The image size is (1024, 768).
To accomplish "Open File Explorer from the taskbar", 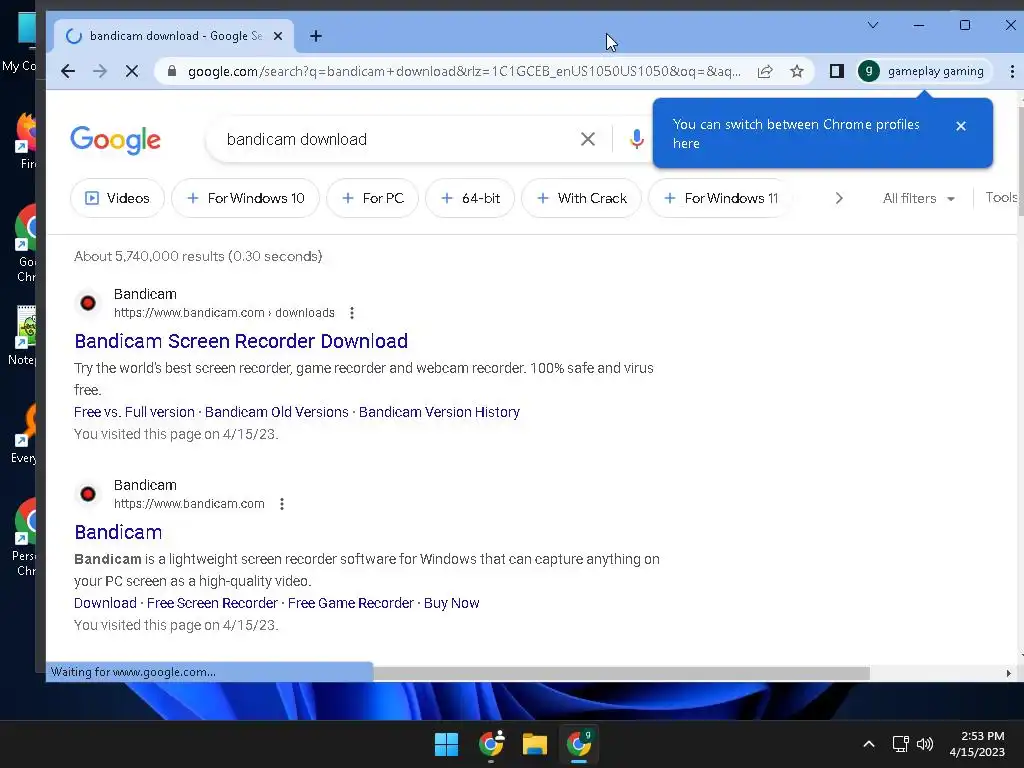I will coord(535,744).
